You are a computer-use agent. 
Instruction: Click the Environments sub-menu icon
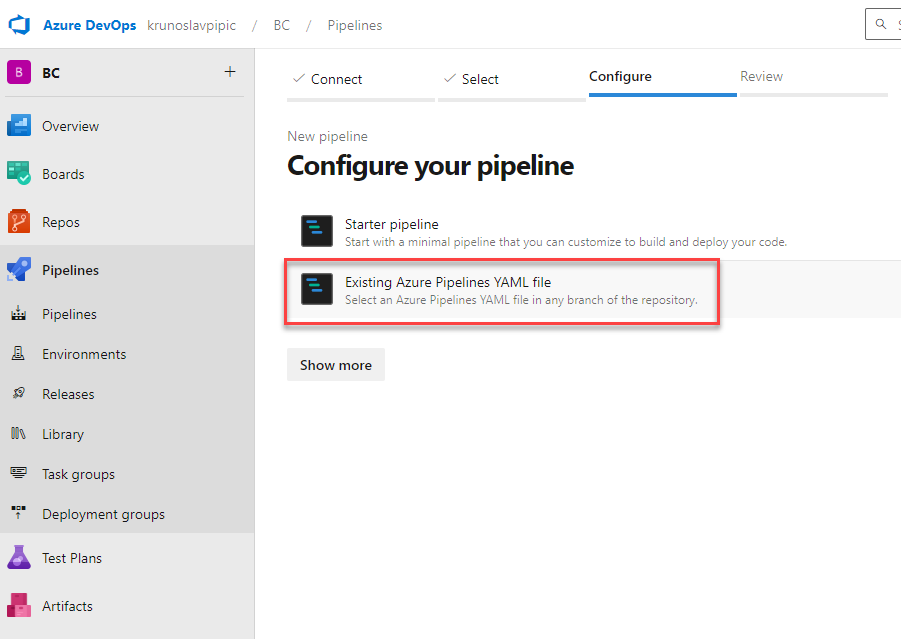[x=18, y=354]
